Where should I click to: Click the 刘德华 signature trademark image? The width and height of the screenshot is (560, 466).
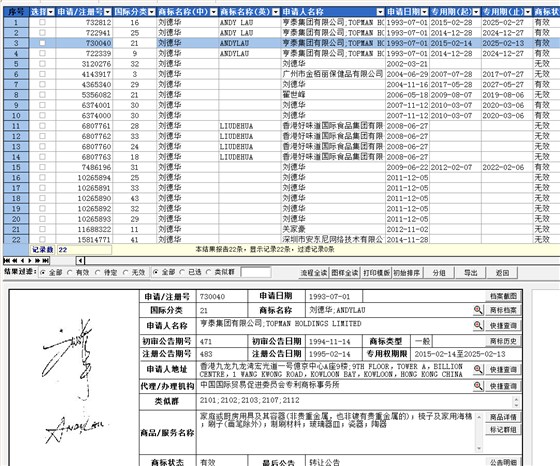point(74,380)
